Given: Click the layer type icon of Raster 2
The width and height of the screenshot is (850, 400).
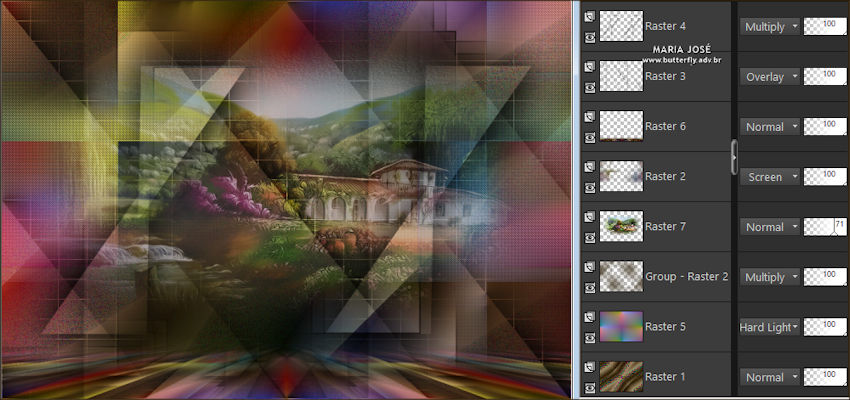Looking at the screenshot, I should pyautogui.click(x=590, y=167).
